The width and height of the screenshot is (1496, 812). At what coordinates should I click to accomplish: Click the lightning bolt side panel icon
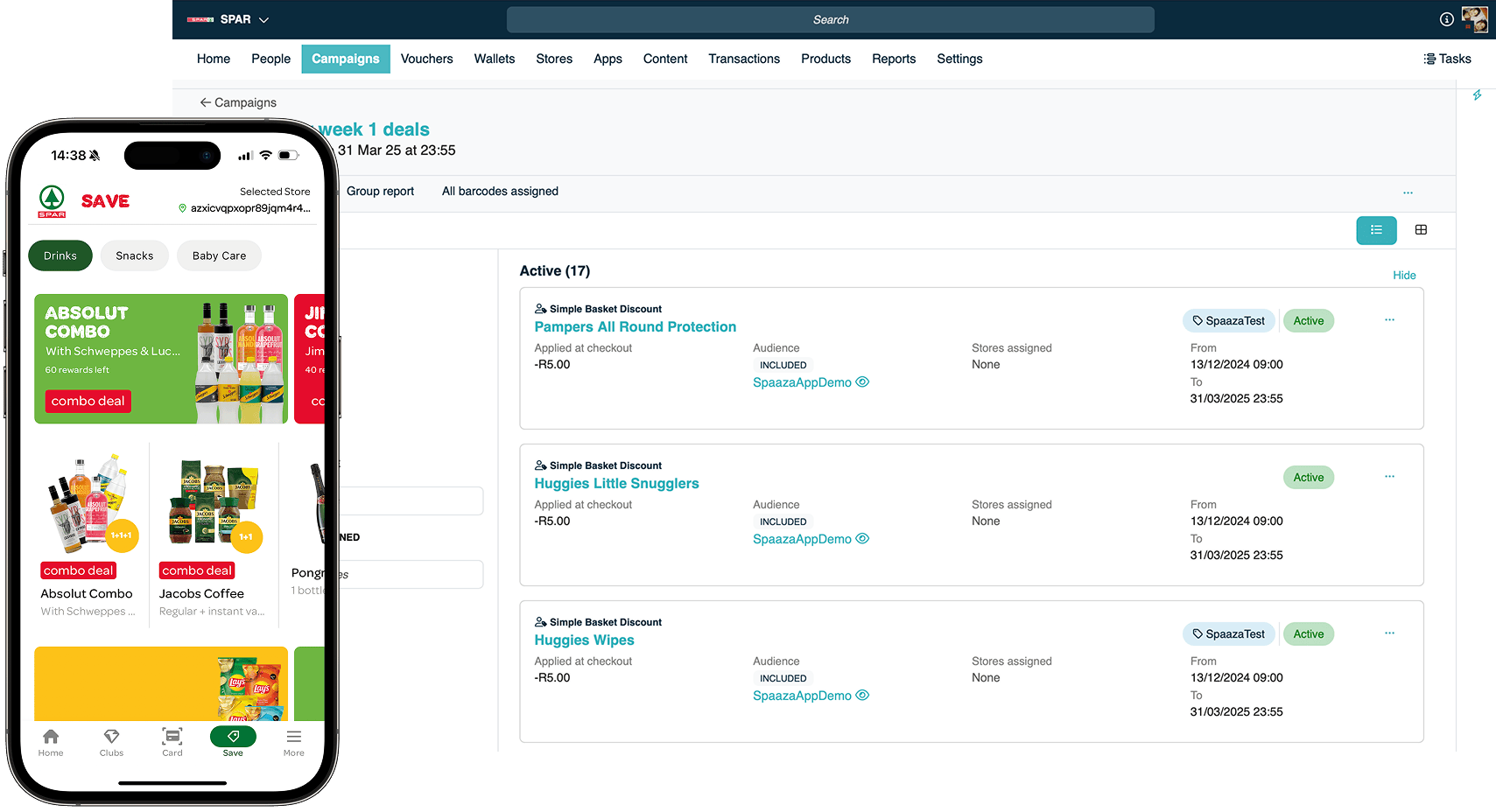pyautogui.click(x=1477, y=94)
